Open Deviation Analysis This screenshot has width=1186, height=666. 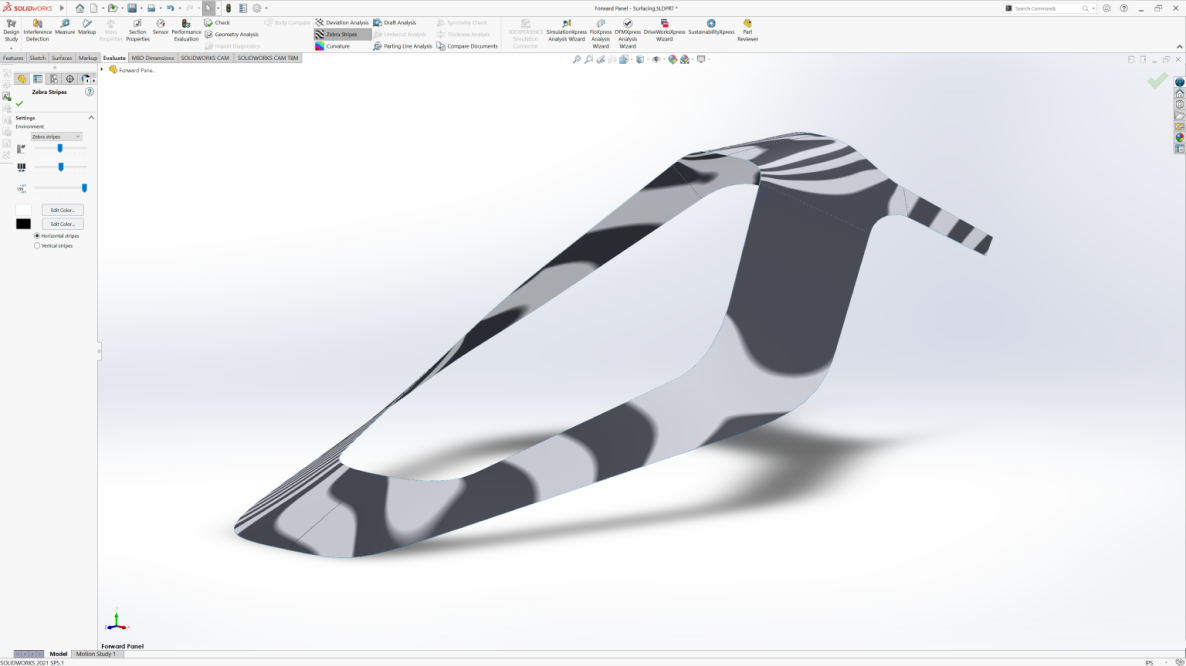[x=342, y=23]
